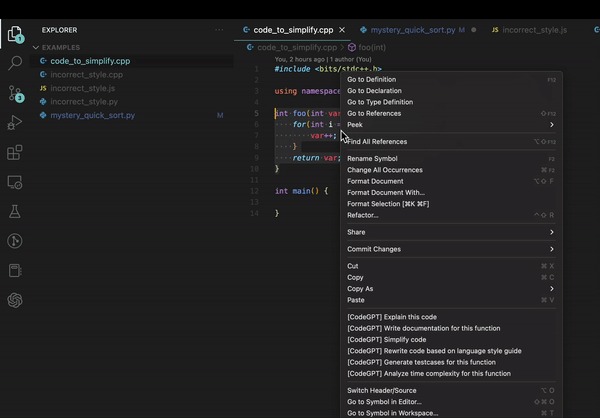Choose Go to Declaration
600x418 pixels.
tap(451, 91)
